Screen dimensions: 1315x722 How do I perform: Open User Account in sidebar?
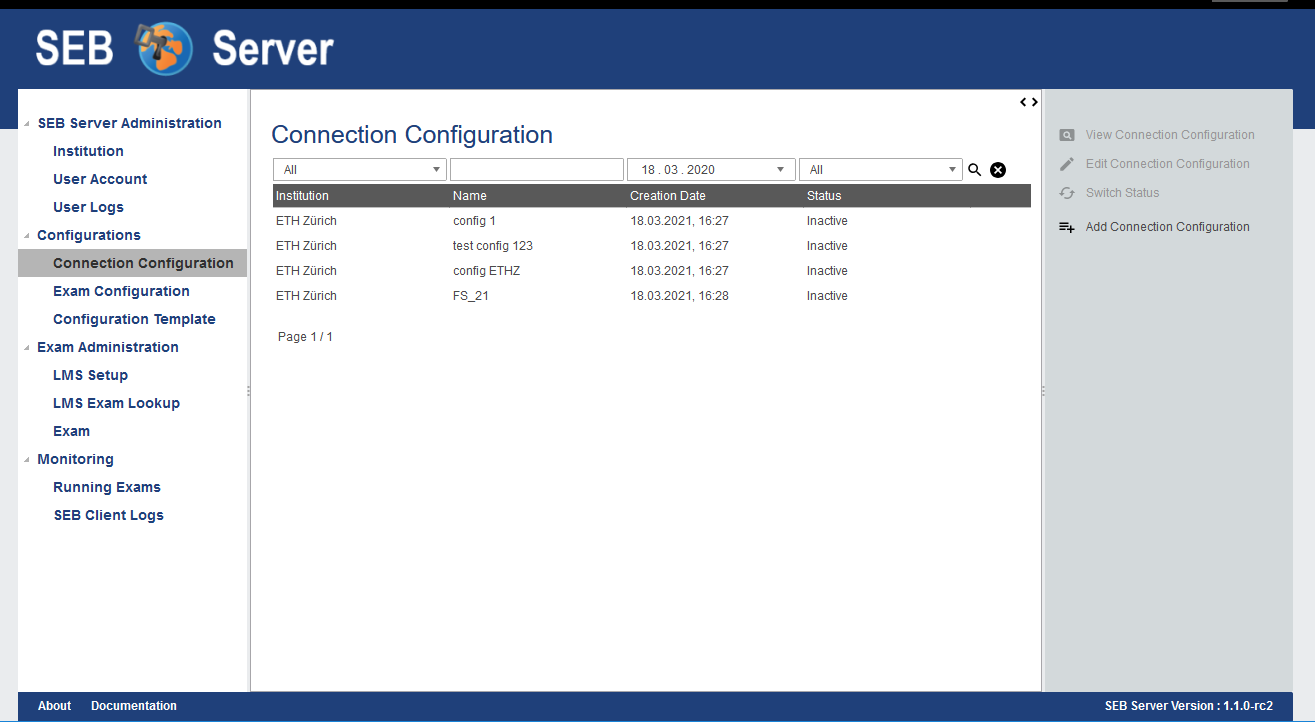click(x=100, y=179)
